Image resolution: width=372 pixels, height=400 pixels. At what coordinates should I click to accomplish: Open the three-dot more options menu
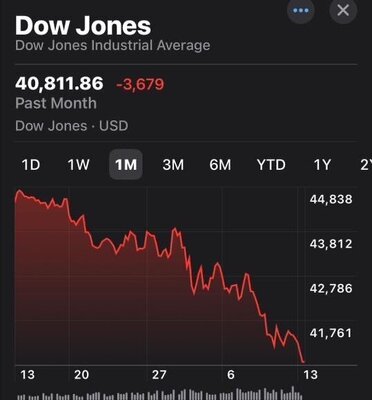tap(301, 10)
